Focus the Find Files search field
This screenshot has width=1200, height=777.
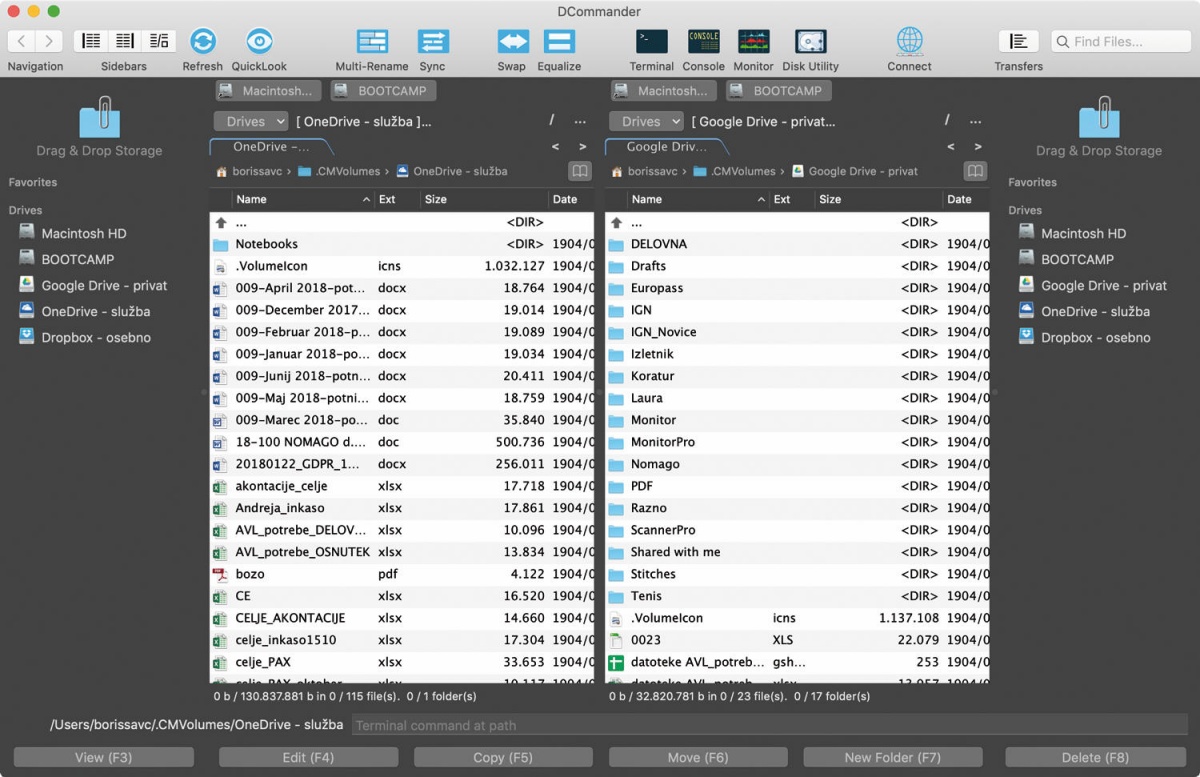pyautogui.click(x=1120, y=41)
